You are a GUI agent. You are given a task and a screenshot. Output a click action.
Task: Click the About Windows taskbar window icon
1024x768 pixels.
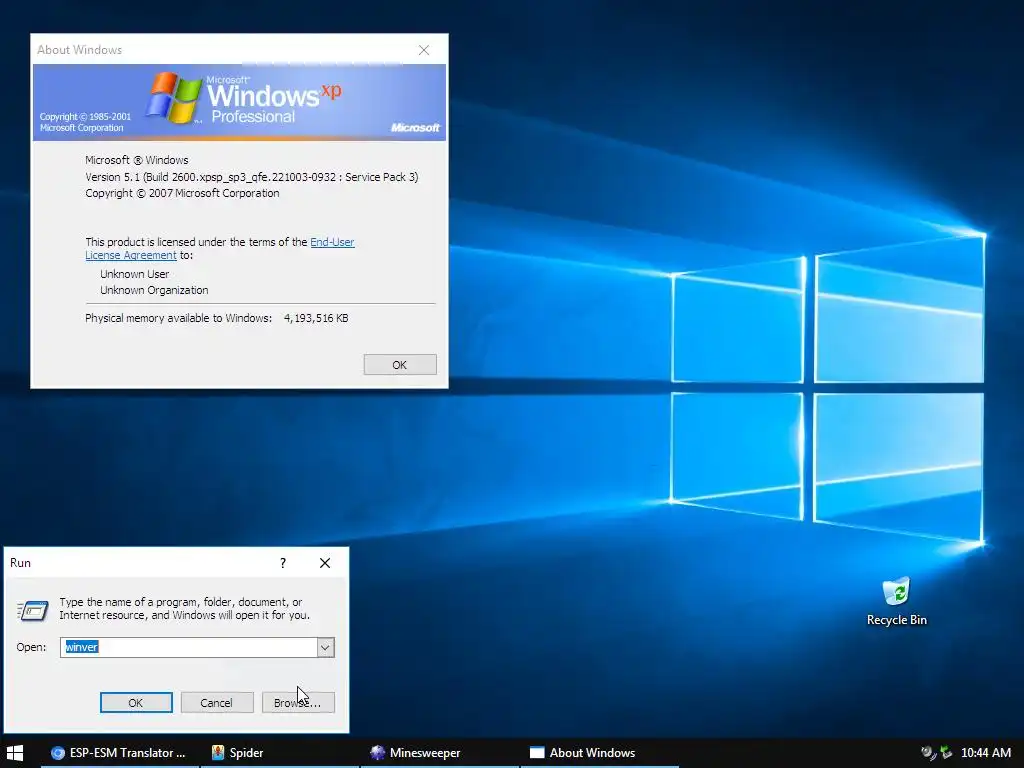click(x=537, y=753)
